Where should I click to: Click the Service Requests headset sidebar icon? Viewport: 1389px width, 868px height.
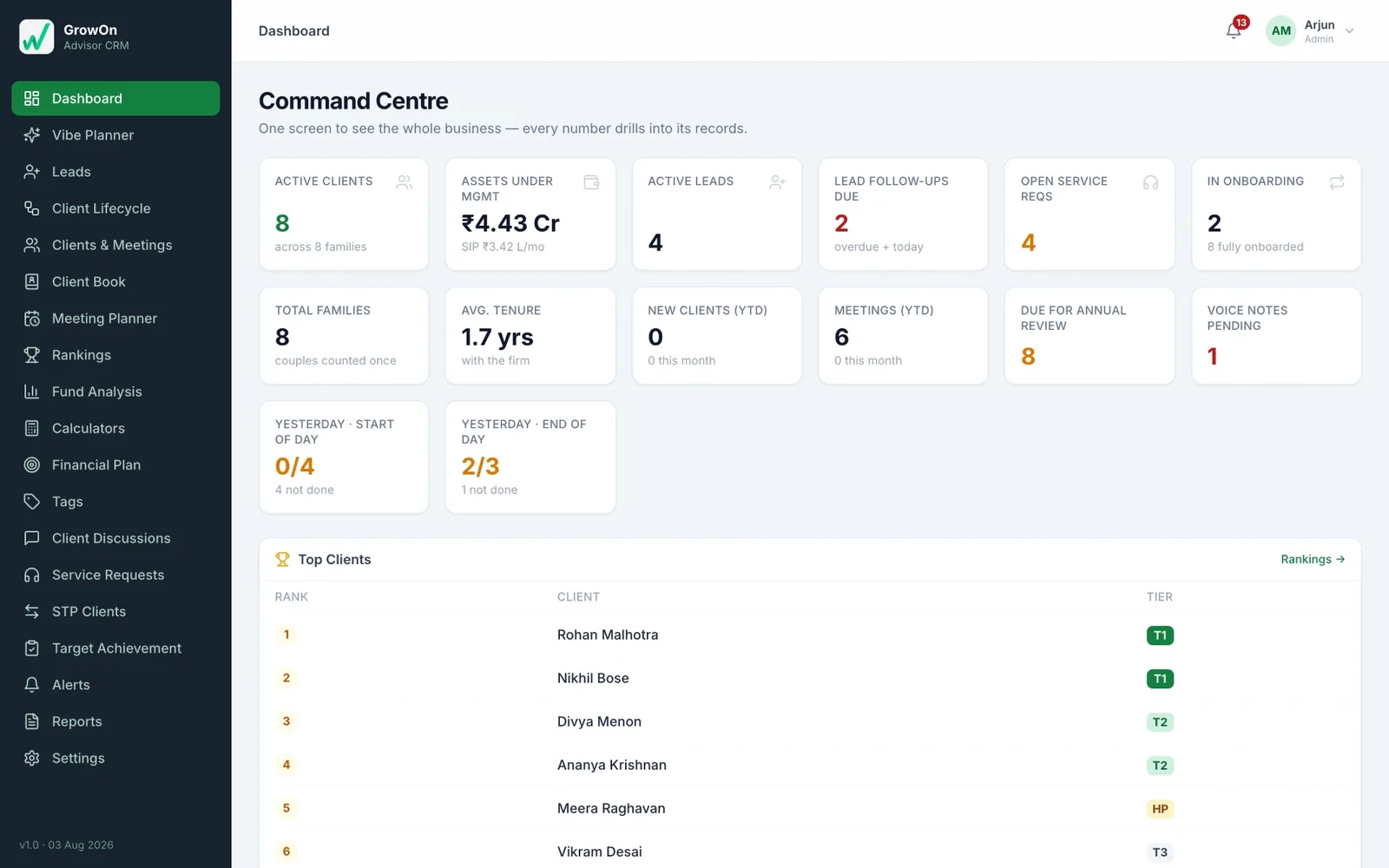coord(32,575)
